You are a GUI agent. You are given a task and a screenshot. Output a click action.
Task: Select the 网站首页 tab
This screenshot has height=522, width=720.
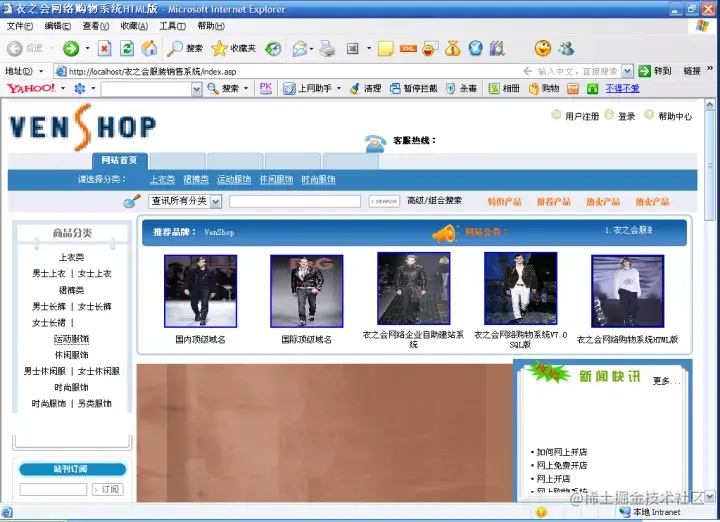coord(119,160)
